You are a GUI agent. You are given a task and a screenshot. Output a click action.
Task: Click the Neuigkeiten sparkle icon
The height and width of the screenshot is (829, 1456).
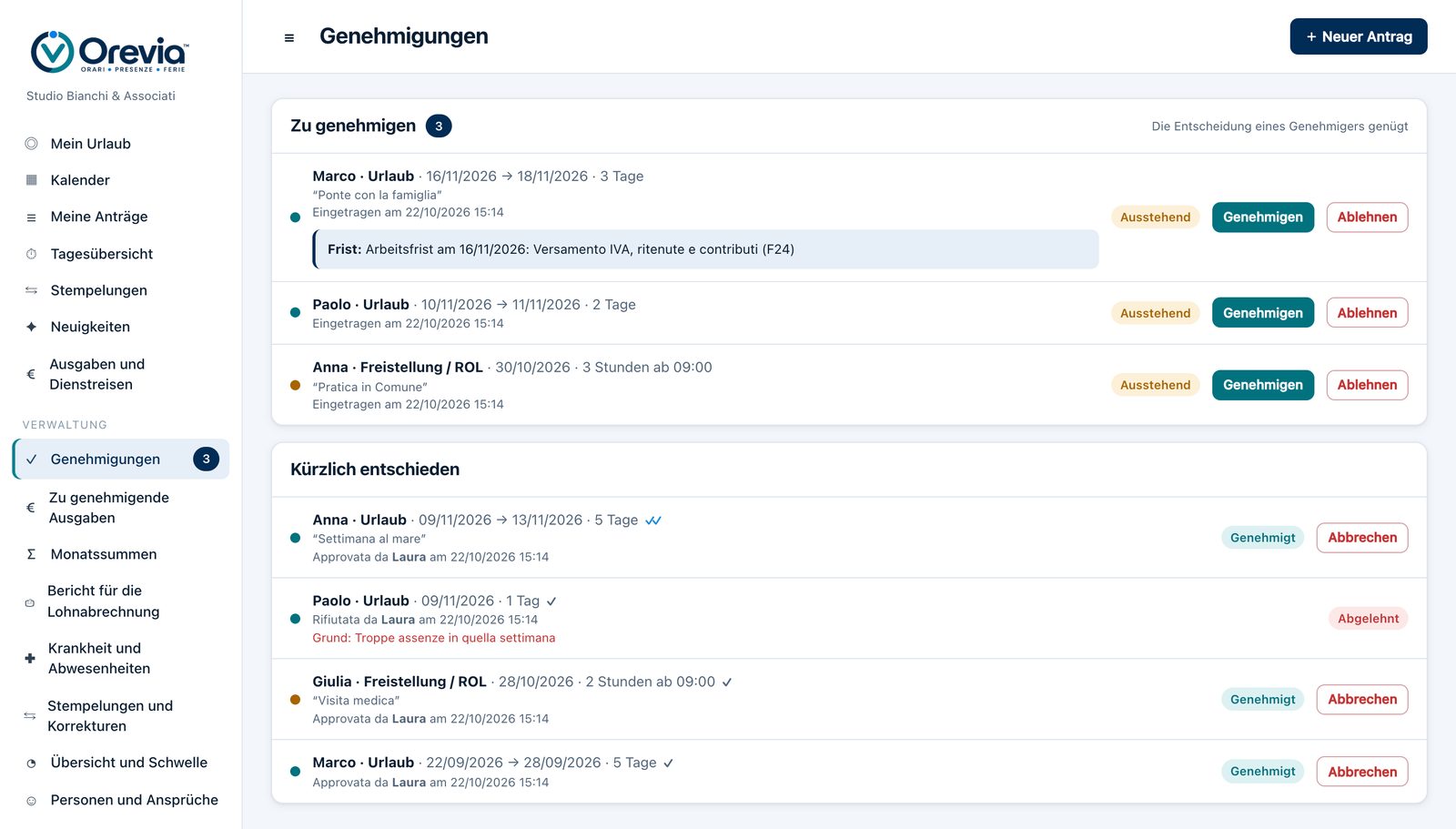click(31, 327)
